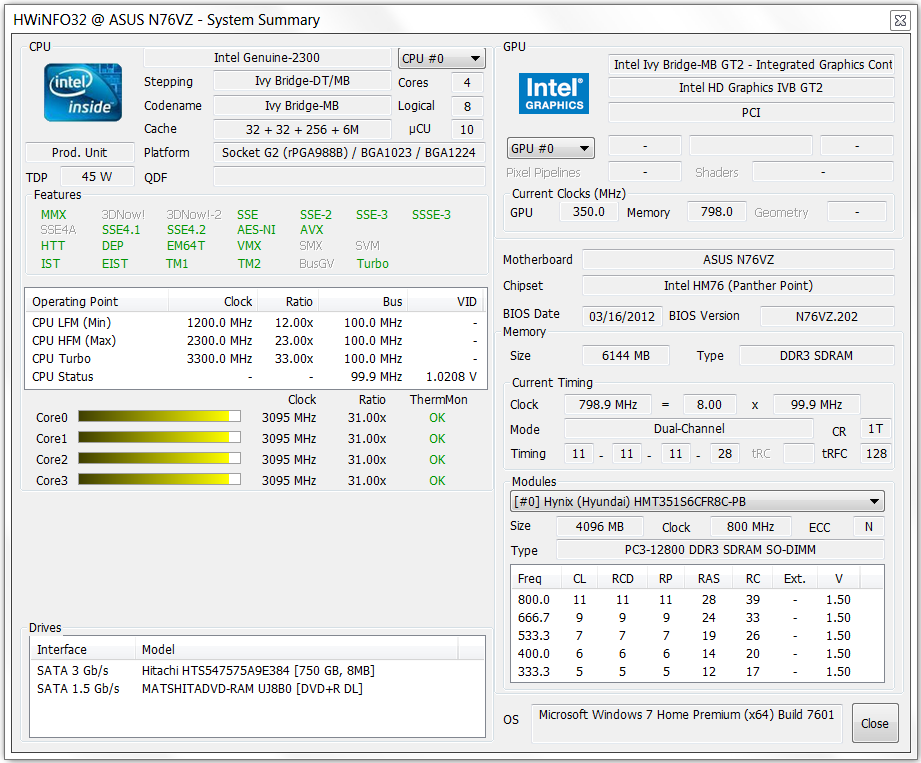Click the Core3 usage bar
The width and height of the screenshot is (921, 763).
(159, 480)
